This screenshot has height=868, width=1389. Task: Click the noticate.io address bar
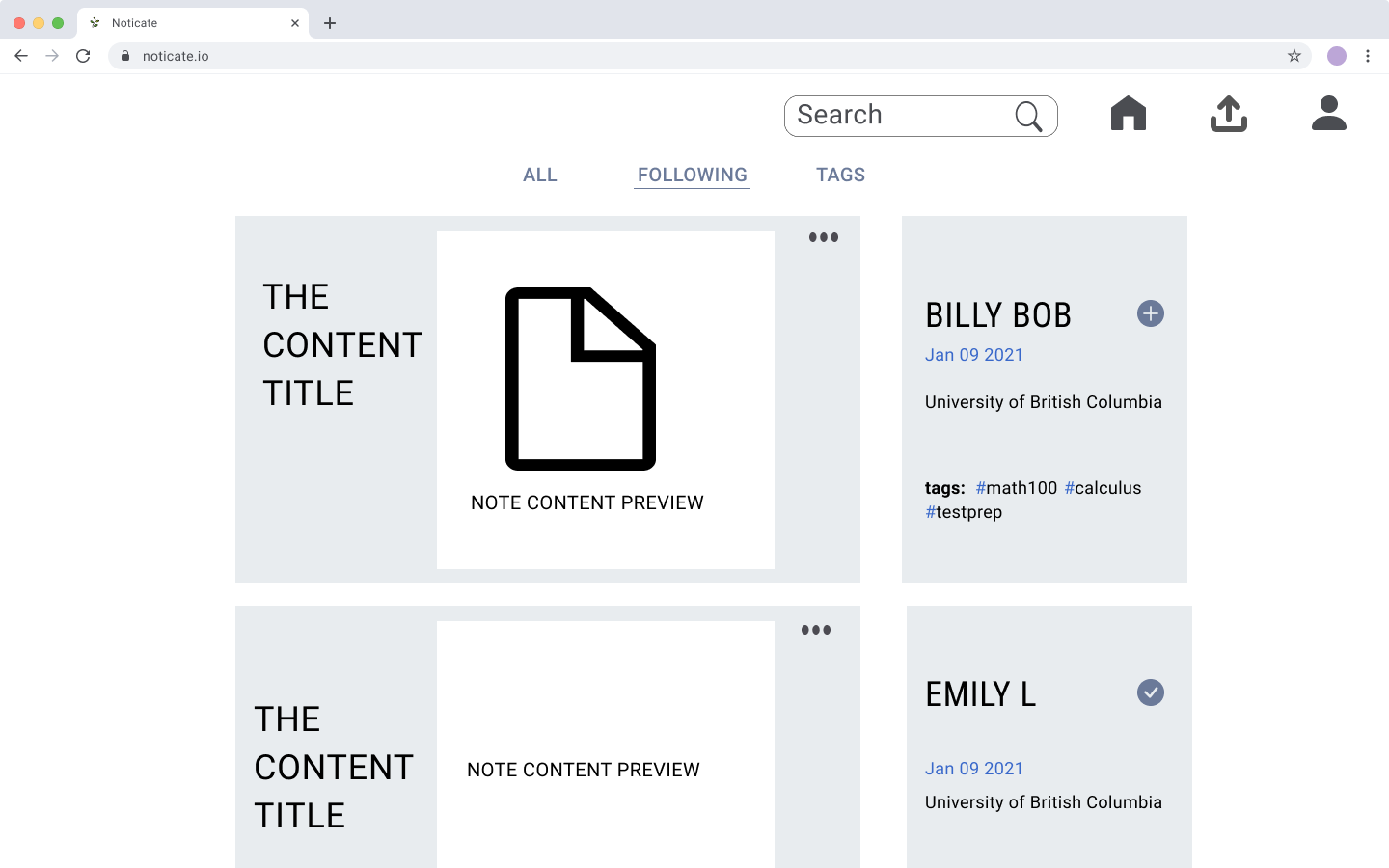pyautogui.click(x=710, y=56)
